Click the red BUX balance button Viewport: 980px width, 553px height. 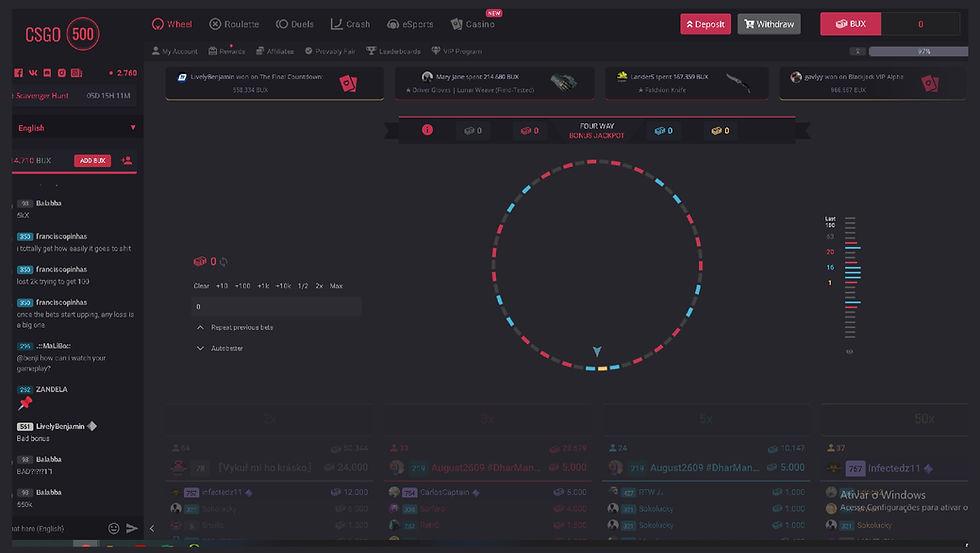pyautogui.click(x=851, y=24)
